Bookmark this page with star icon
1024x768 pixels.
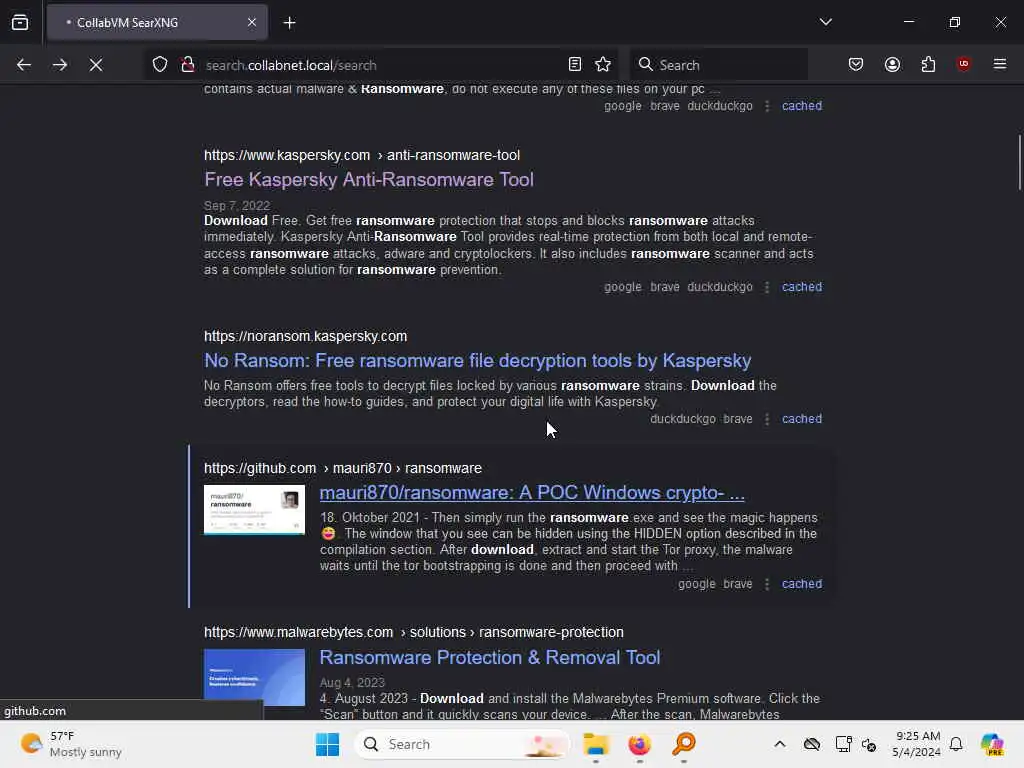click(x=603, y=64)
